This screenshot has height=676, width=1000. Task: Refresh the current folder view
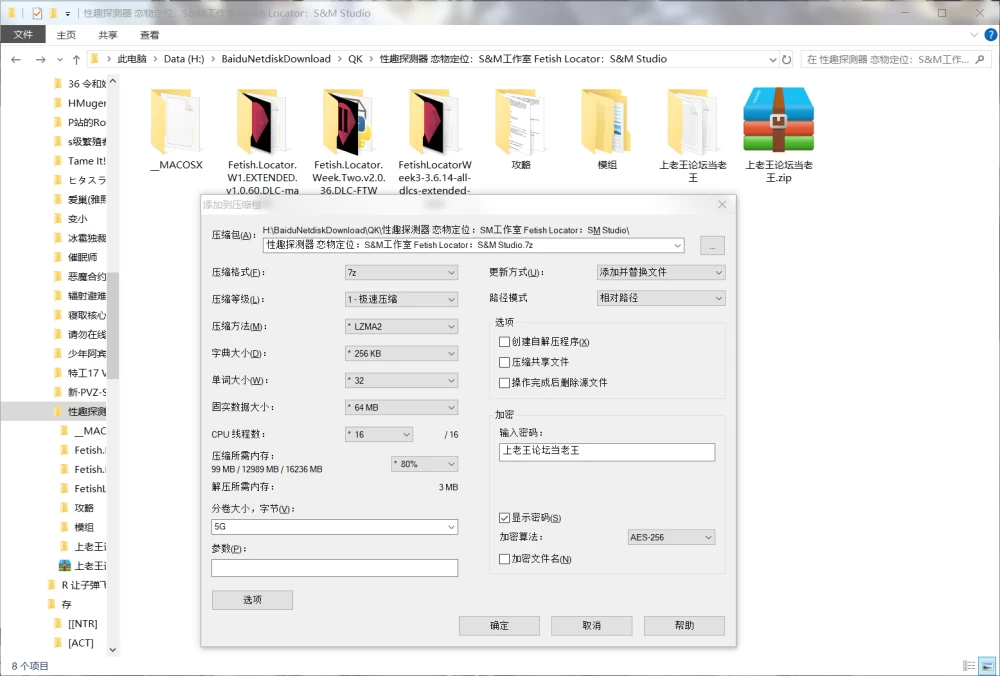point(786,59)
